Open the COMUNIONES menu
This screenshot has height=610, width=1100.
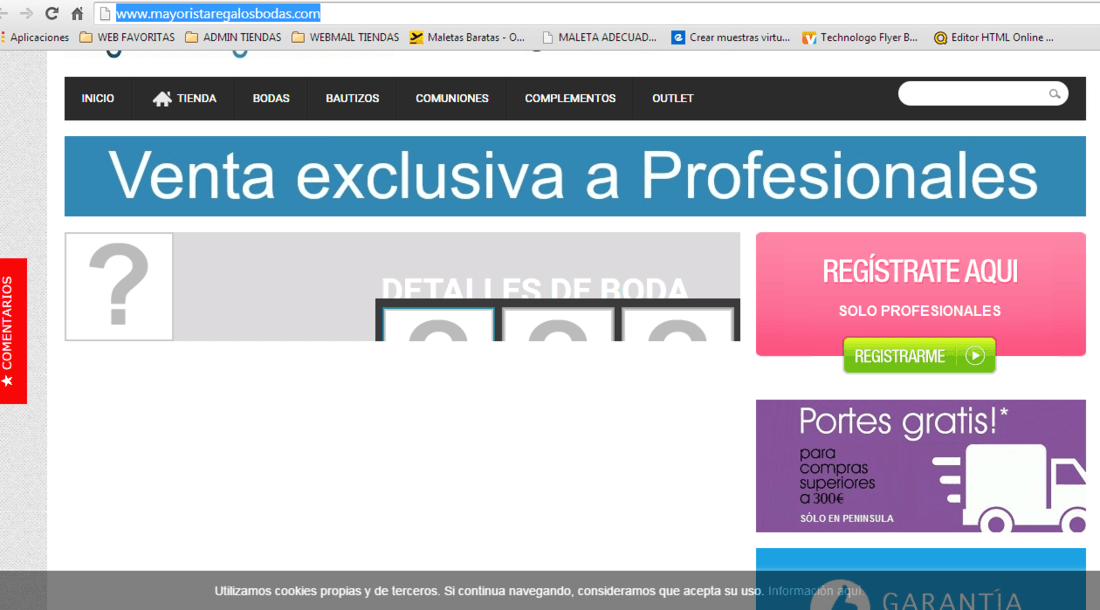(452, 98)
